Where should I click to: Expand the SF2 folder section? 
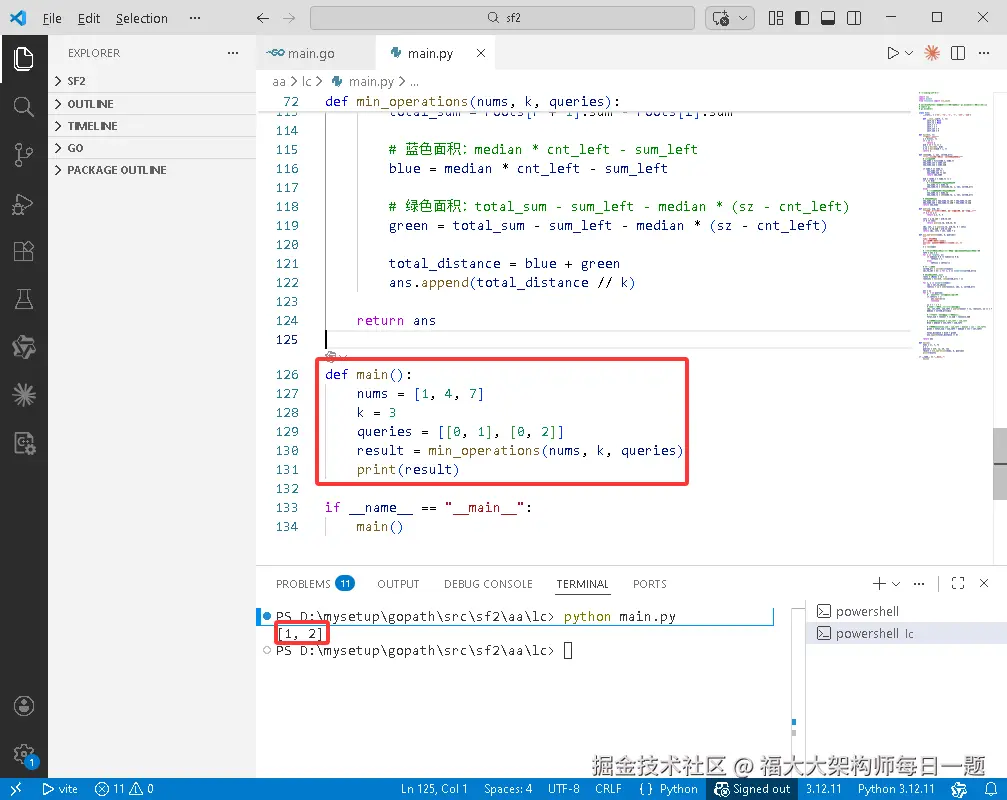[152, 81]
